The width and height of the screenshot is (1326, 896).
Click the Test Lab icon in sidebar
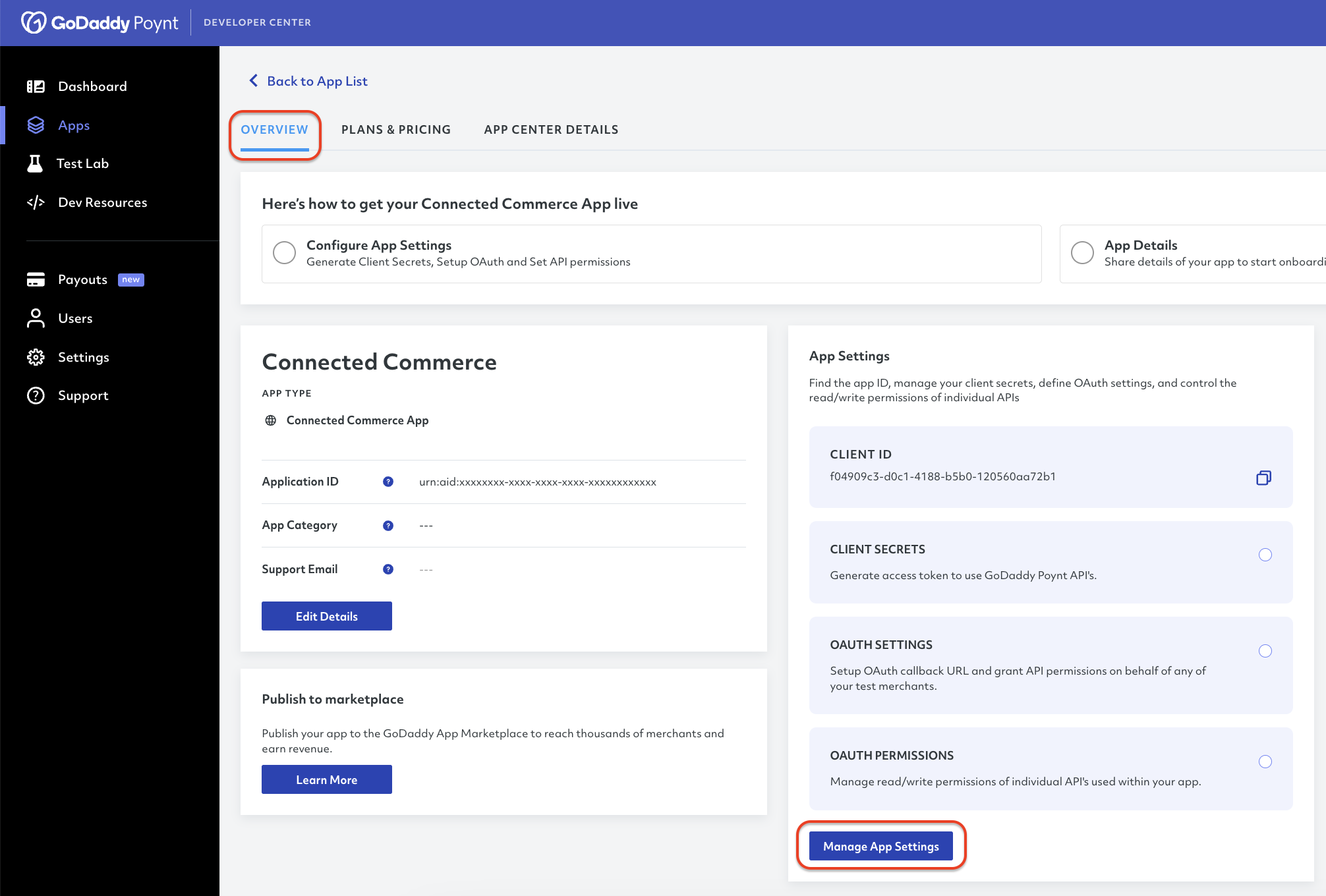36,163
